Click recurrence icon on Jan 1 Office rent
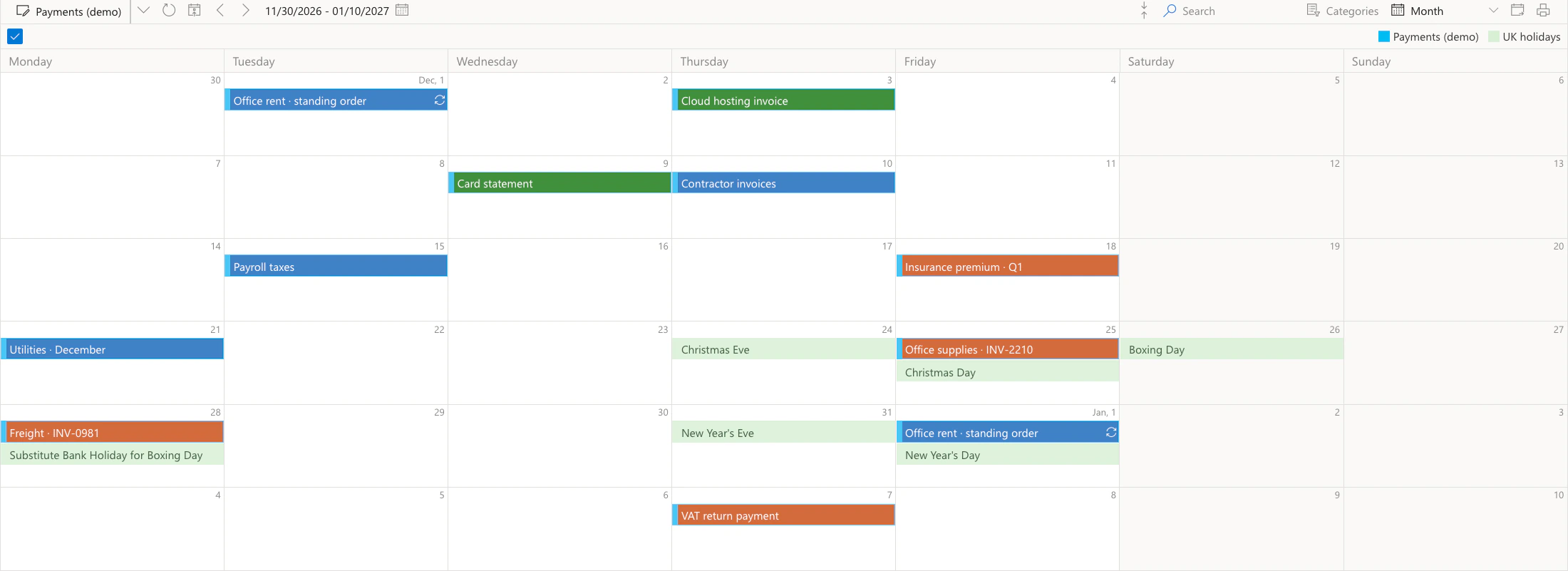Image resolution: width=1568 pixels, height=571 pixels. click(x=1111, y=432)
